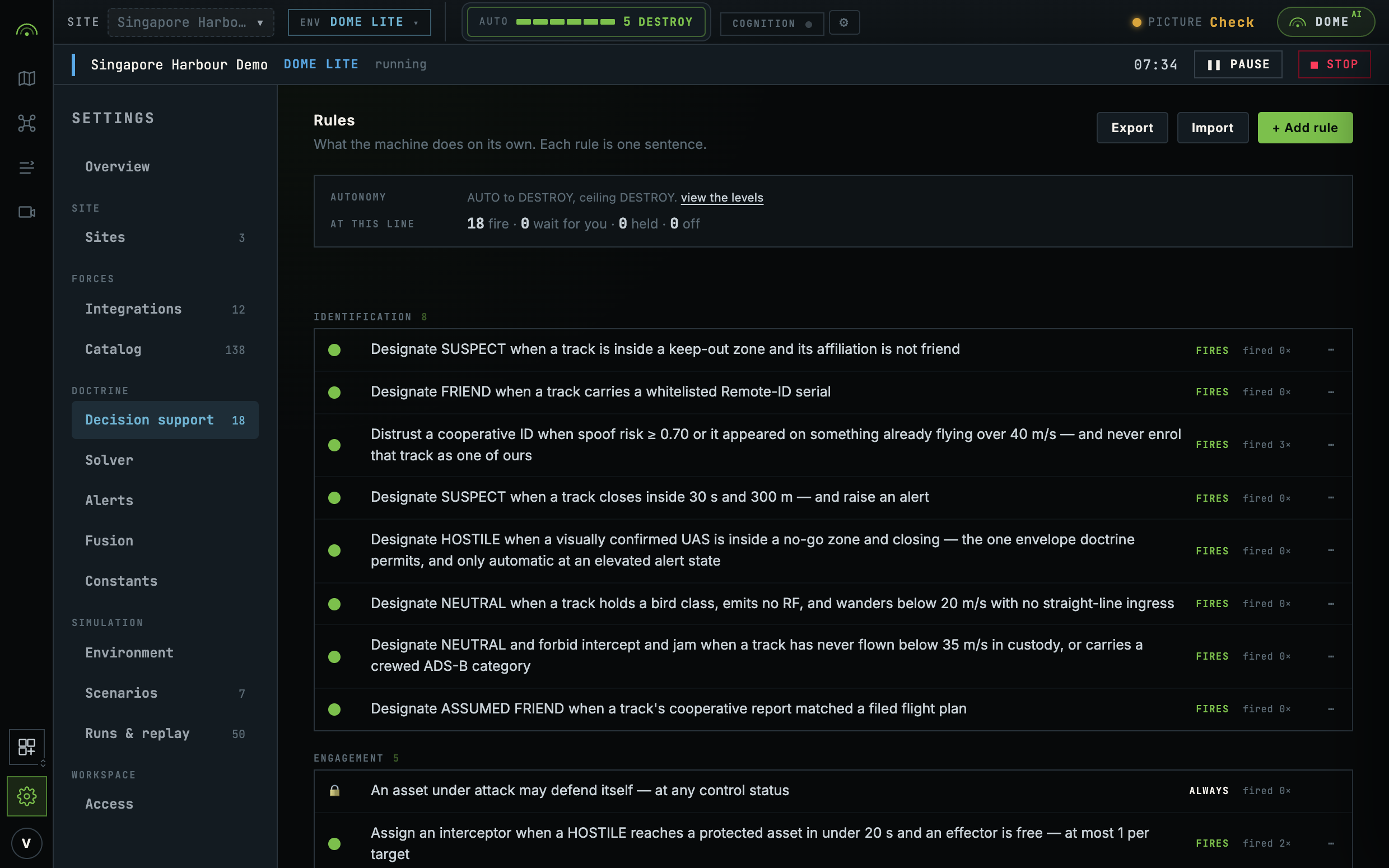Click the Dome logo at top of sidebar
Image resolution: width=1389 pixels, height=868 pixels.
coord(26,30)
